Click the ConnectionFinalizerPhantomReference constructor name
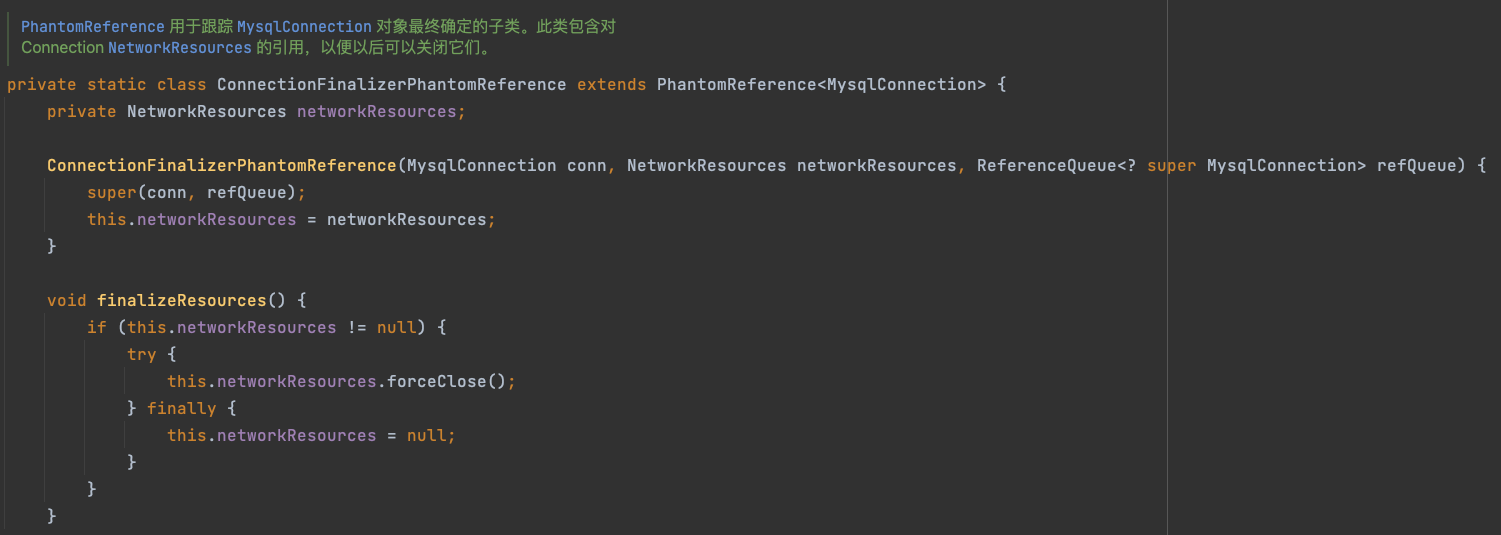This screenshot has height=535, width=1501. click(x=221, y=165)
